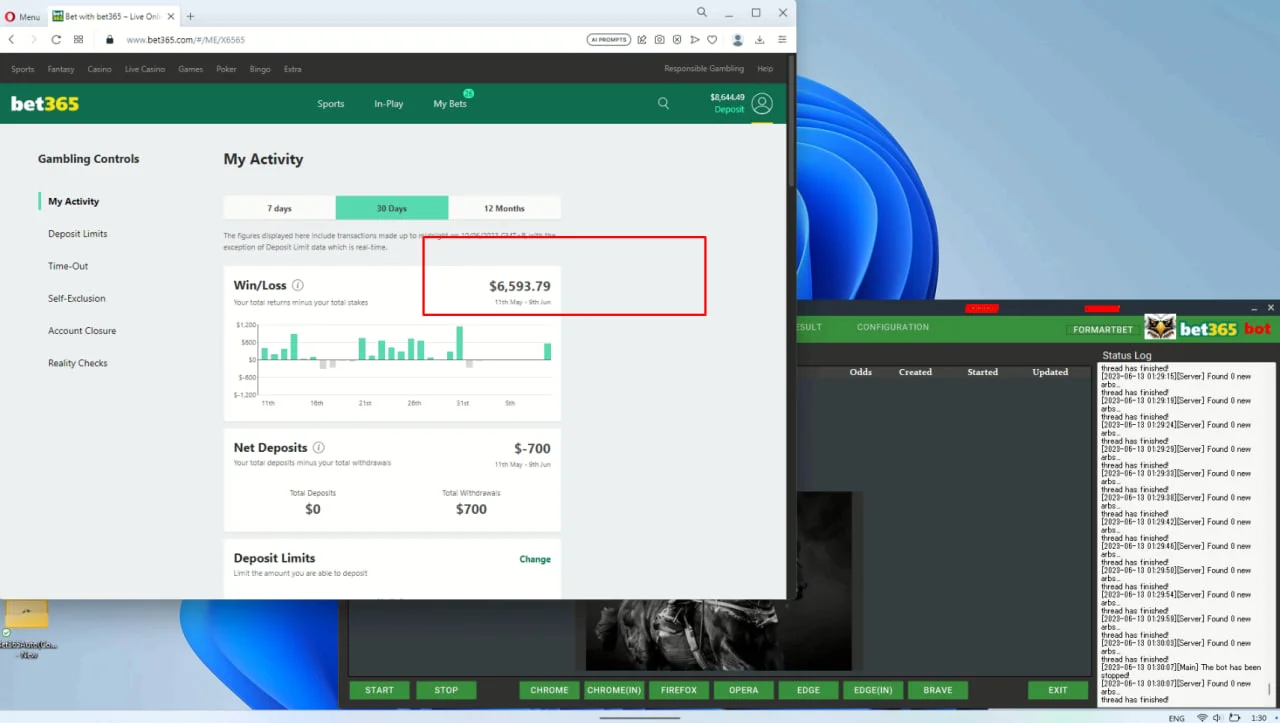1280x723 pixels.
Task: Click the browser reload icon
Action: 56,40
